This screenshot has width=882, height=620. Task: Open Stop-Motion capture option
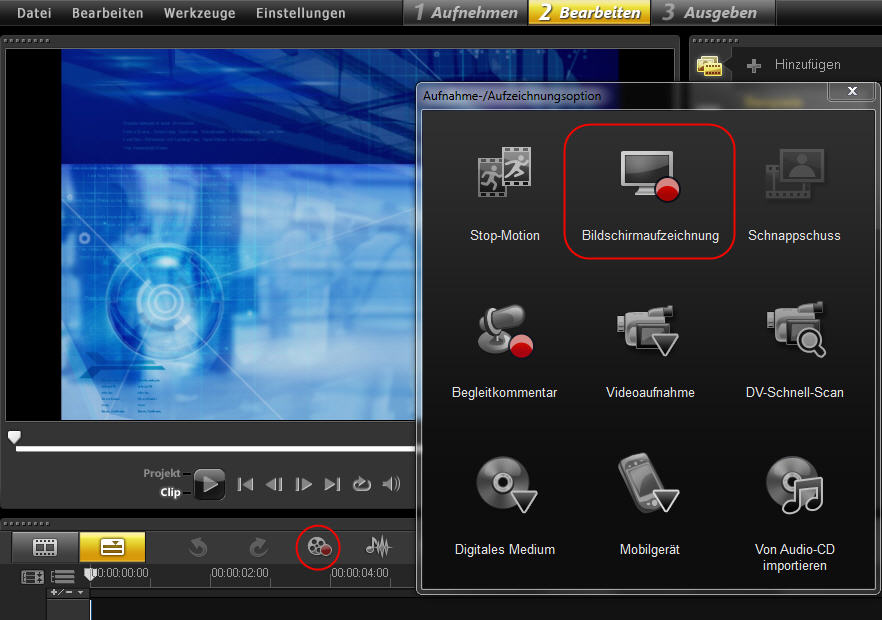coord(504,173)
